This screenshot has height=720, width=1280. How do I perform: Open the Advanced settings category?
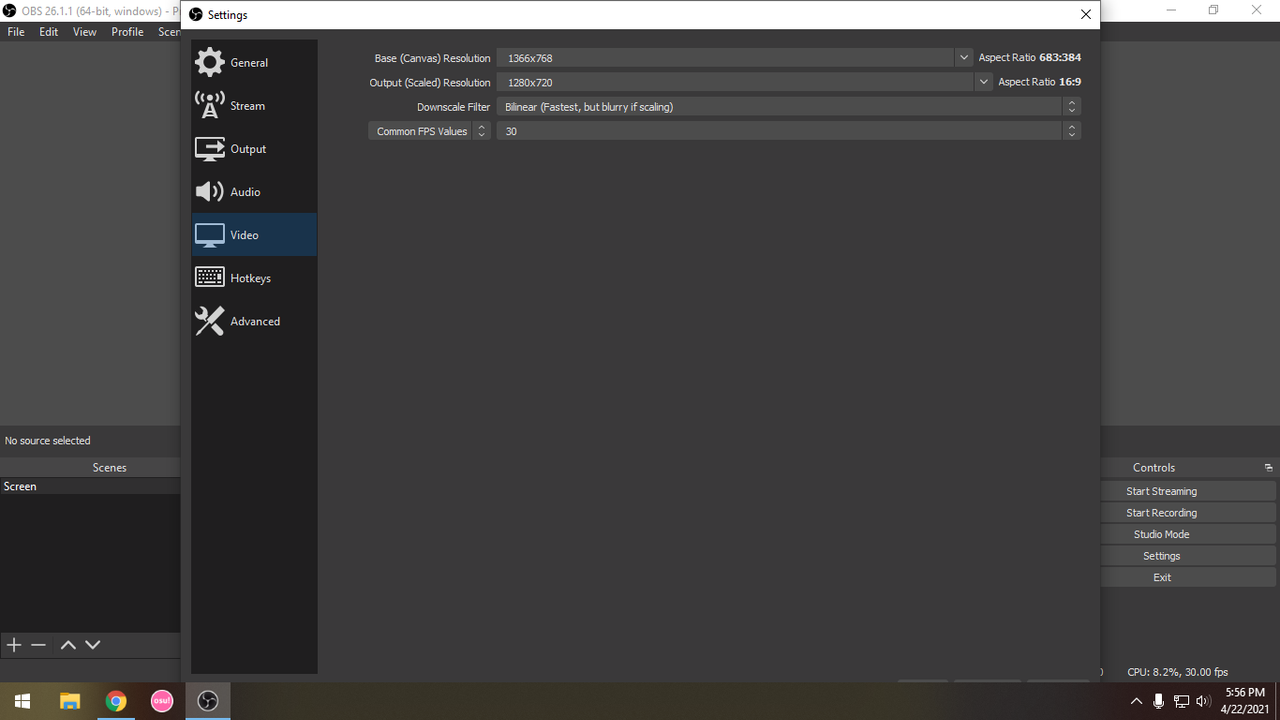pyautogui.click(x=254, y=320)
